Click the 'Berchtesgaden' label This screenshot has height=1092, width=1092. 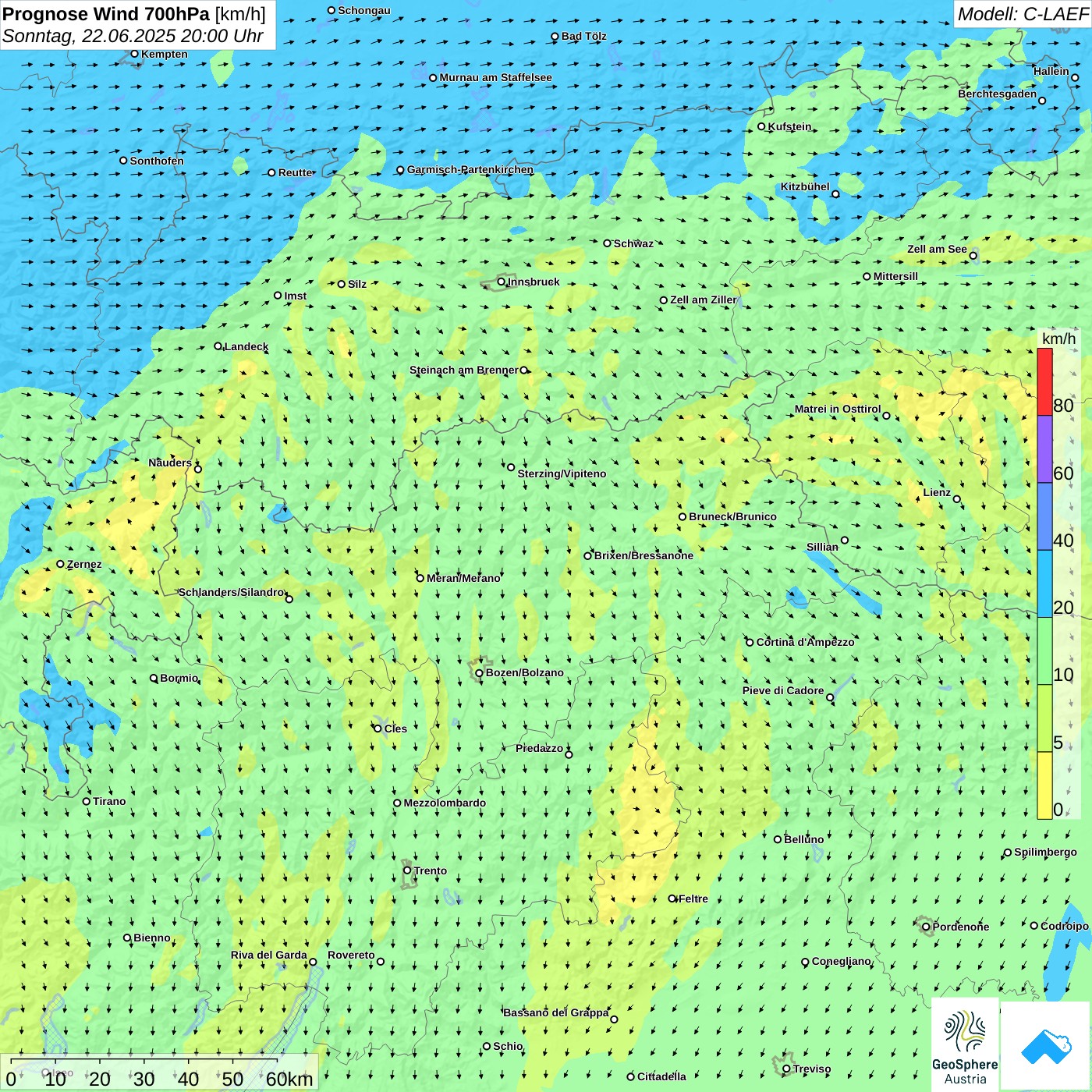(998, 94)
